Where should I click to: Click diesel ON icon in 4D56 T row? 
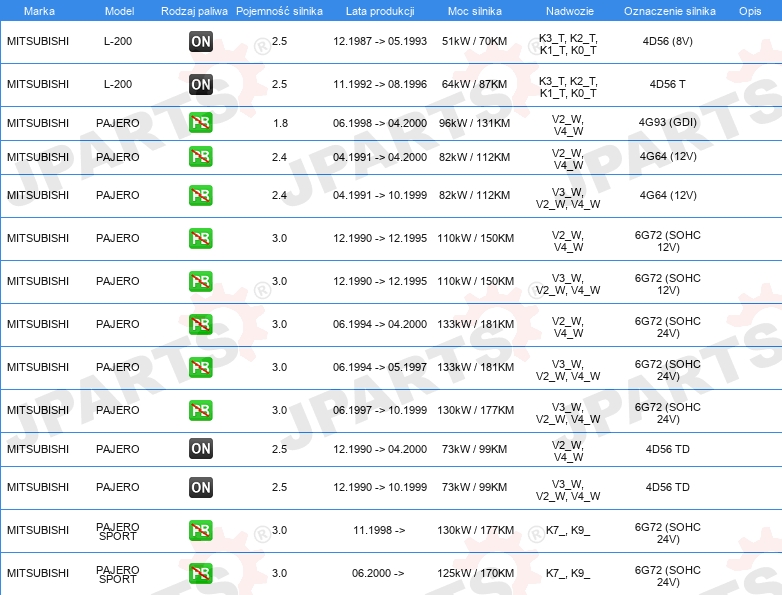[201, 84]
